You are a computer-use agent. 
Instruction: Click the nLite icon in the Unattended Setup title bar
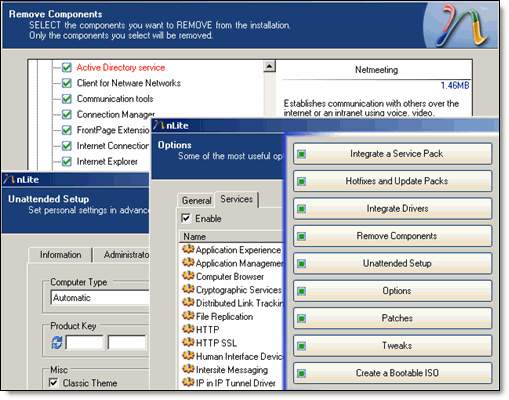coord(9,180)
